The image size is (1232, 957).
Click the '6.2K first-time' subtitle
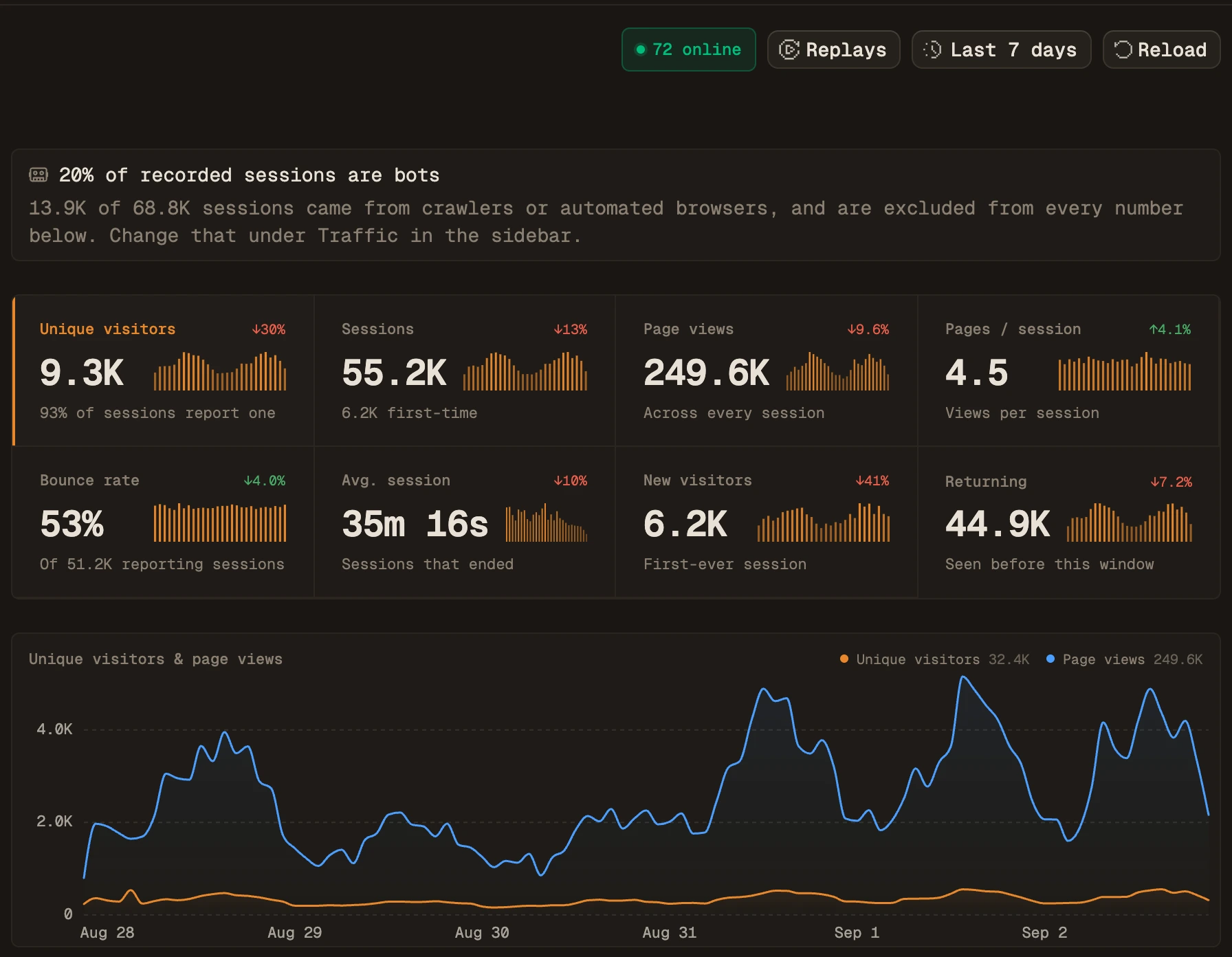[409, 413]
